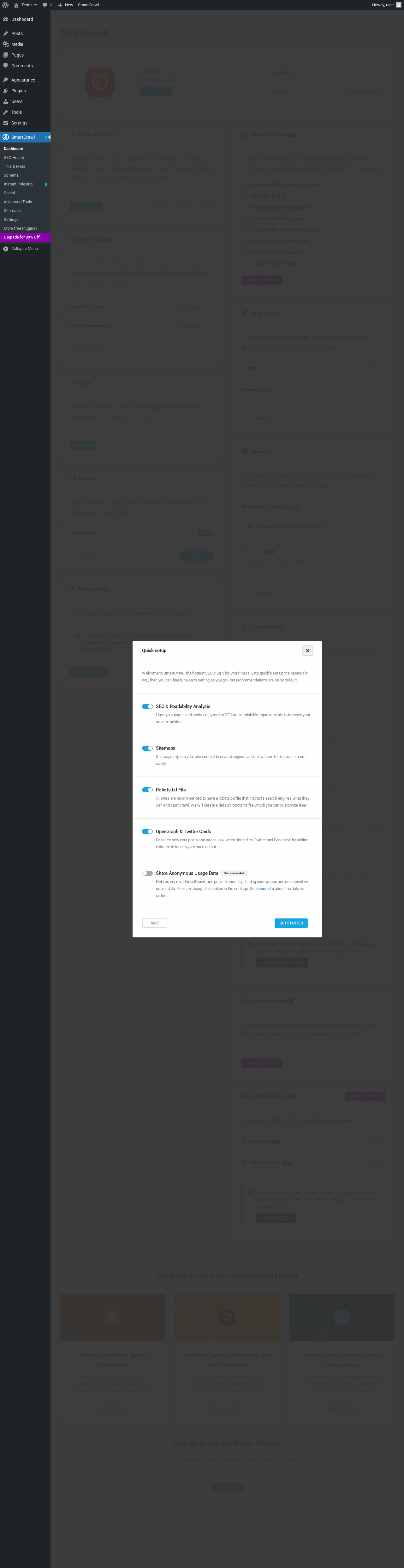
Task: Click the GET STARTED button
Action: [x=291, y=923]
